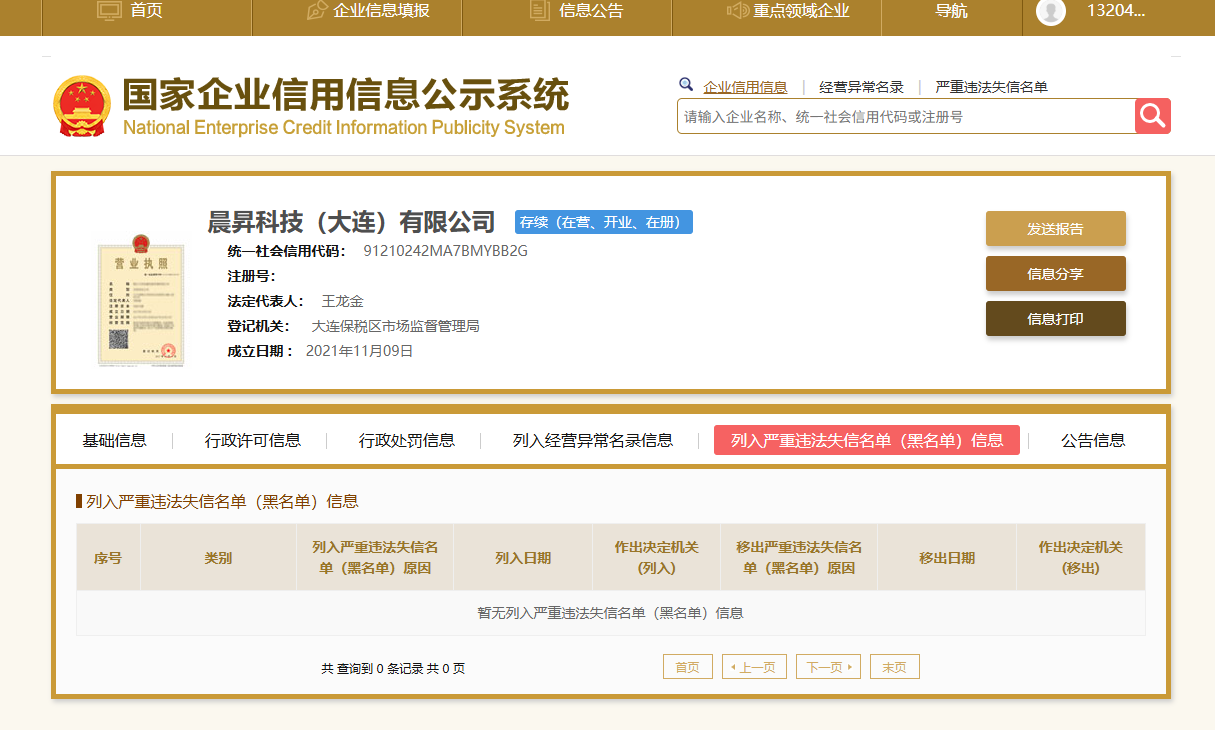Image resolution: width=1215 pixels, height=730 pixels.
Task: Click the national emblem logo
Action: tap(82, 106)
